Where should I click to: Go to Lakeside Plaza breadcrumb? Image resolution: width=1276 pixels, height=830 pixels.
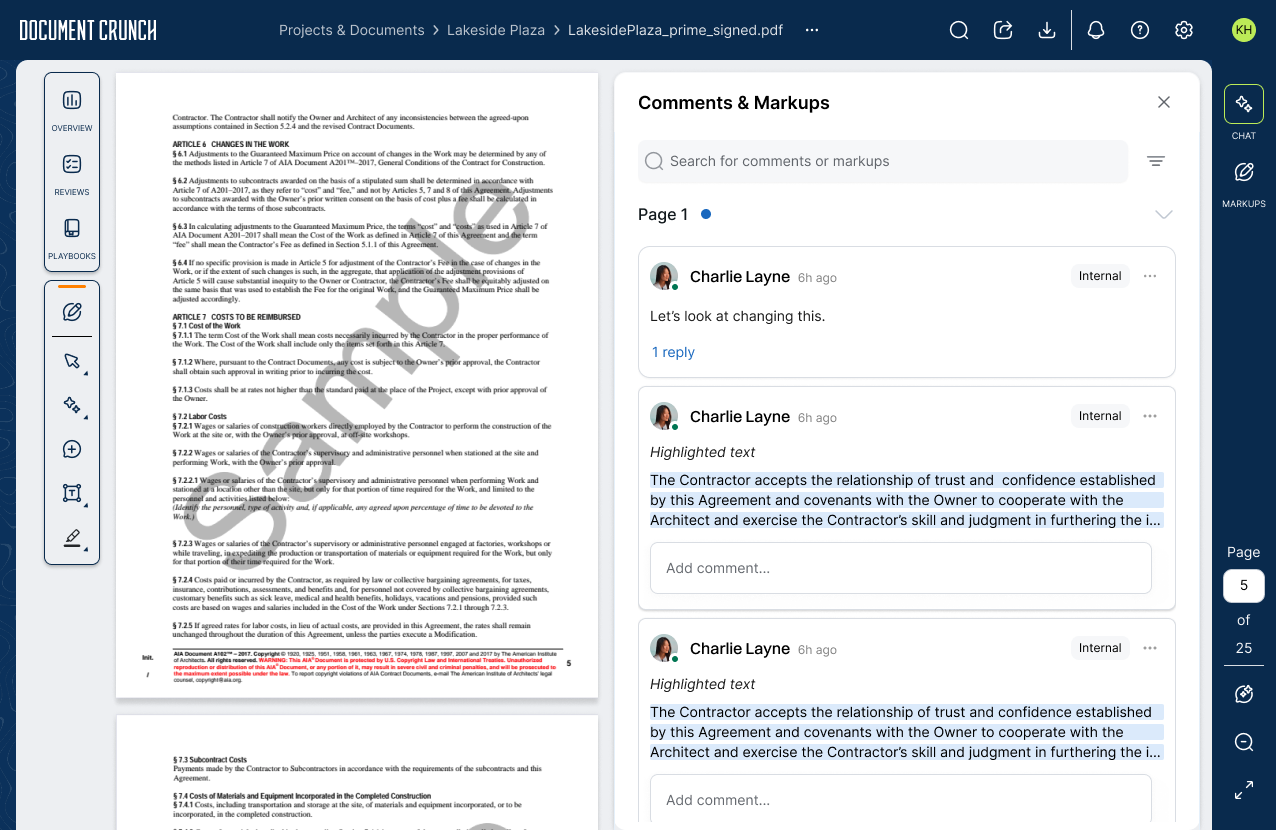(496, 30)
